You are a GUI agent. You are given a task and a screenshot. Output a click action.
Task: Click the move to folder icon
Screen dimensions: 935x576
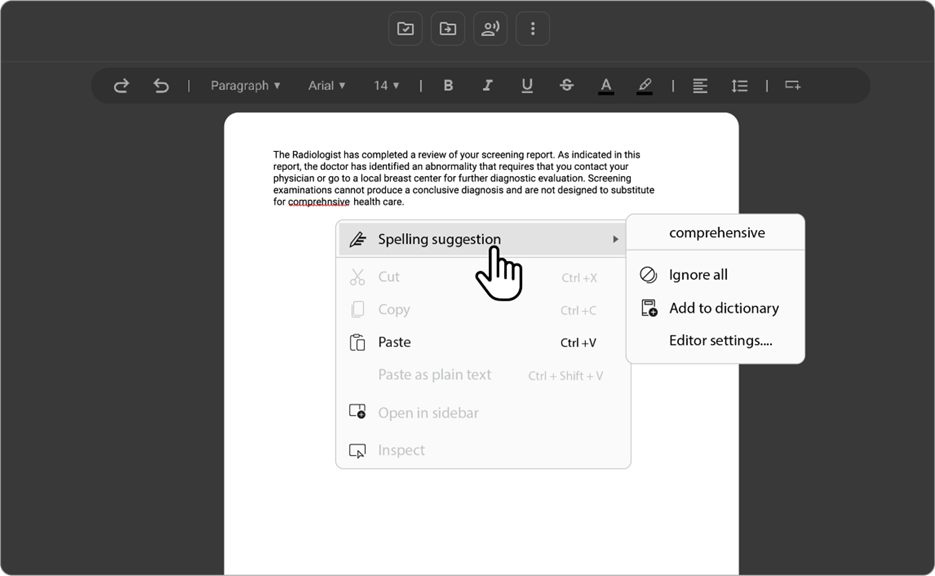coord(448,29)
